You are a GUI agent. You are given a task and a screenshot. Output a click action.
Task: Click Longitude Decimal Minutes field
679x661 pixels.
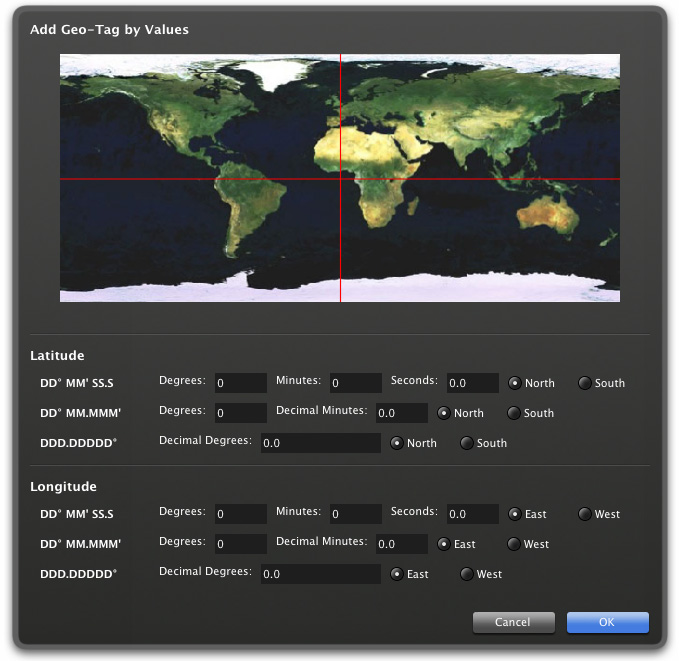tap(401, 544)
